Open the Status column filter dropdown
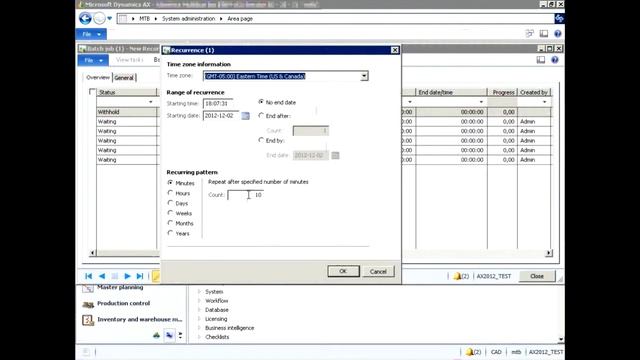This screenshot has width=640, height=360. pyautogui.click(x=151, y=102)
